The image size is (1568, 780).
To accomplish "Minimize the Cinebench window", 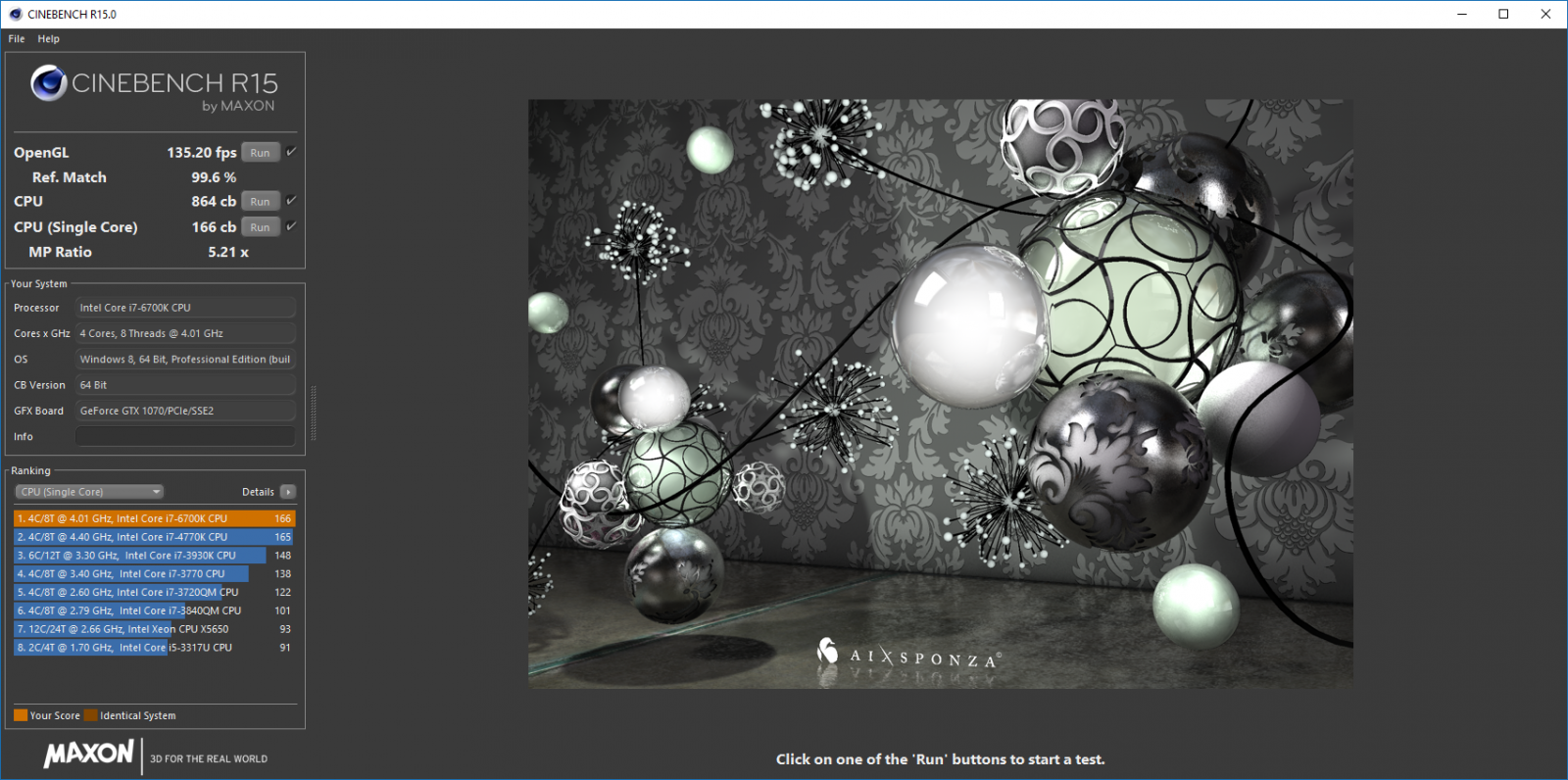I will pos(1462,14).
